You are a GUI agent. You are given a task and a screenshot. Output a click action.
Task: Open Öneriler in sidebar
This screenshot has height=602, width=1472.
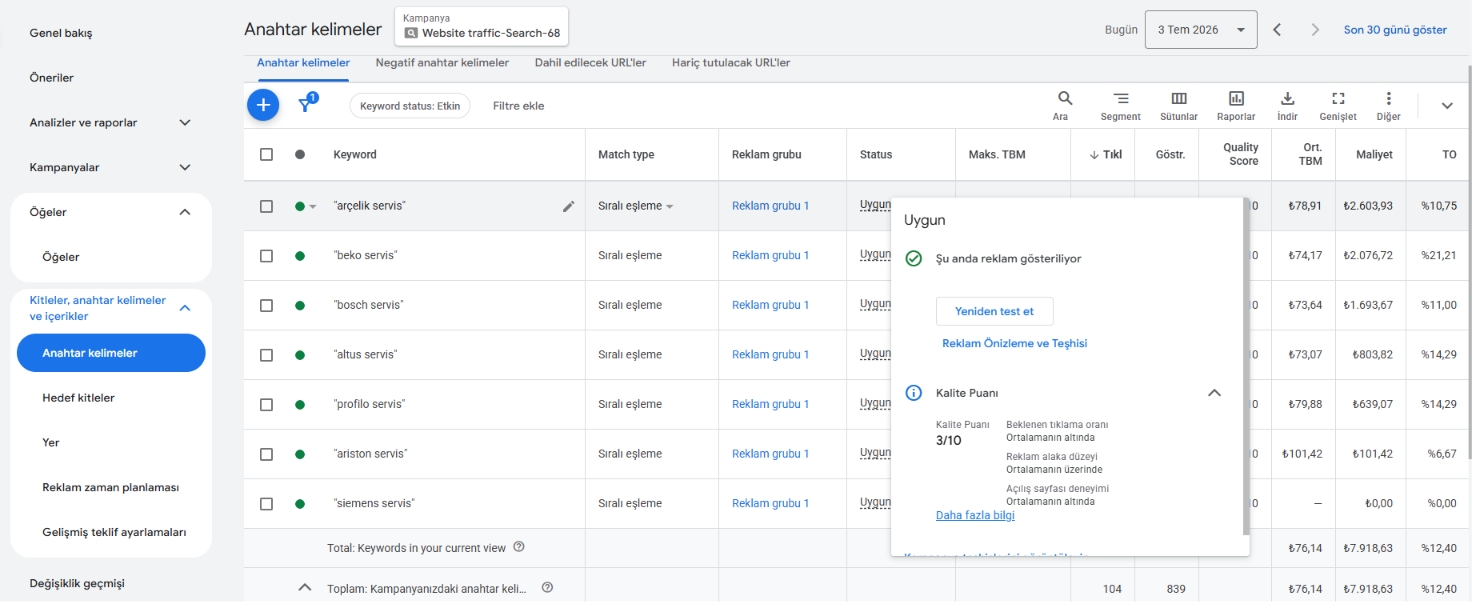coord(52,78)
